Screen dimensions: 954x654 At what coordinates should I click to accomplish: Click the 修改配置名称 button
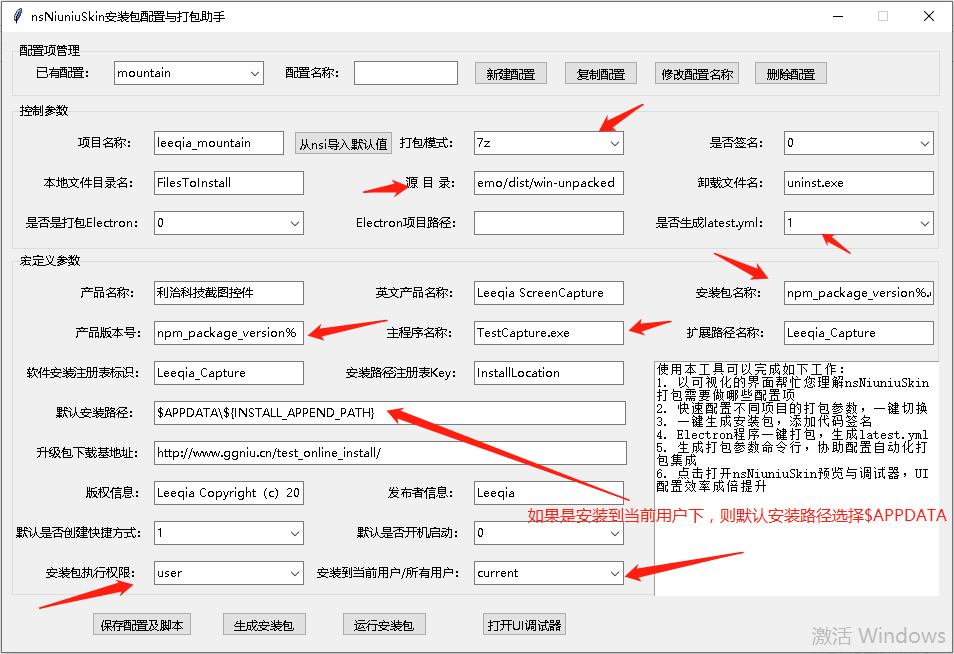point(697,74)
